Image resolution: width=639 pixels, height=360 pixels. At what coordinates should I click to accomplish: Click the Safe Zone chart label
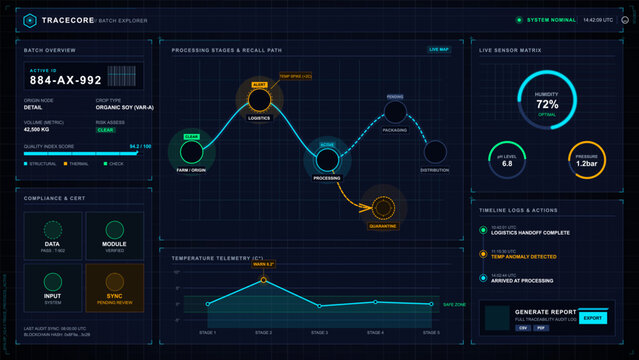(454, 305)
